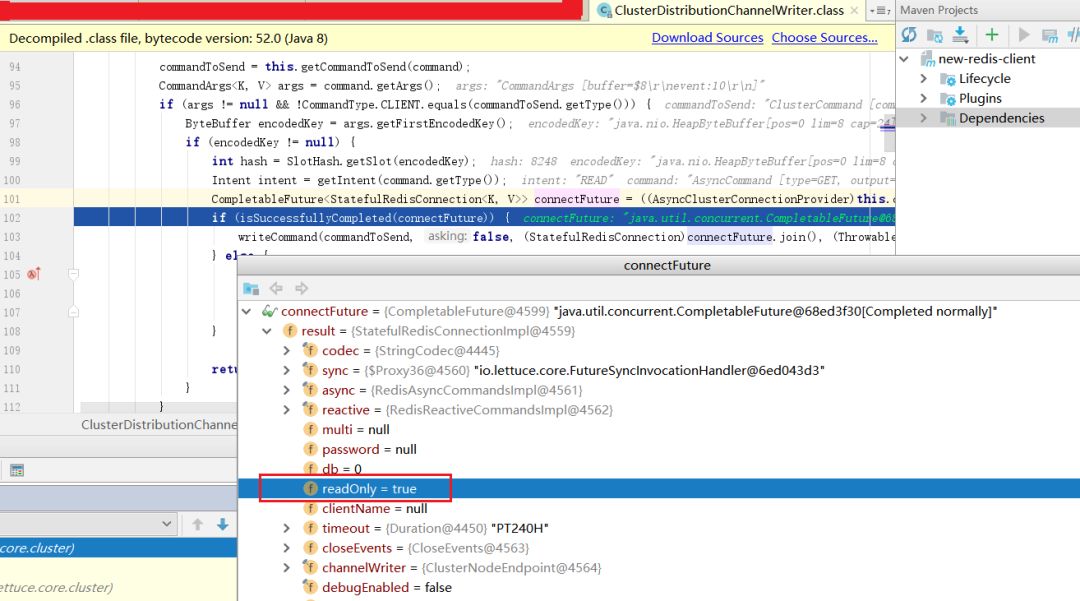Screen dimensions: 1080x601
Task: Click the Reimport All Maven Projects icon
Action: [909, 35]
